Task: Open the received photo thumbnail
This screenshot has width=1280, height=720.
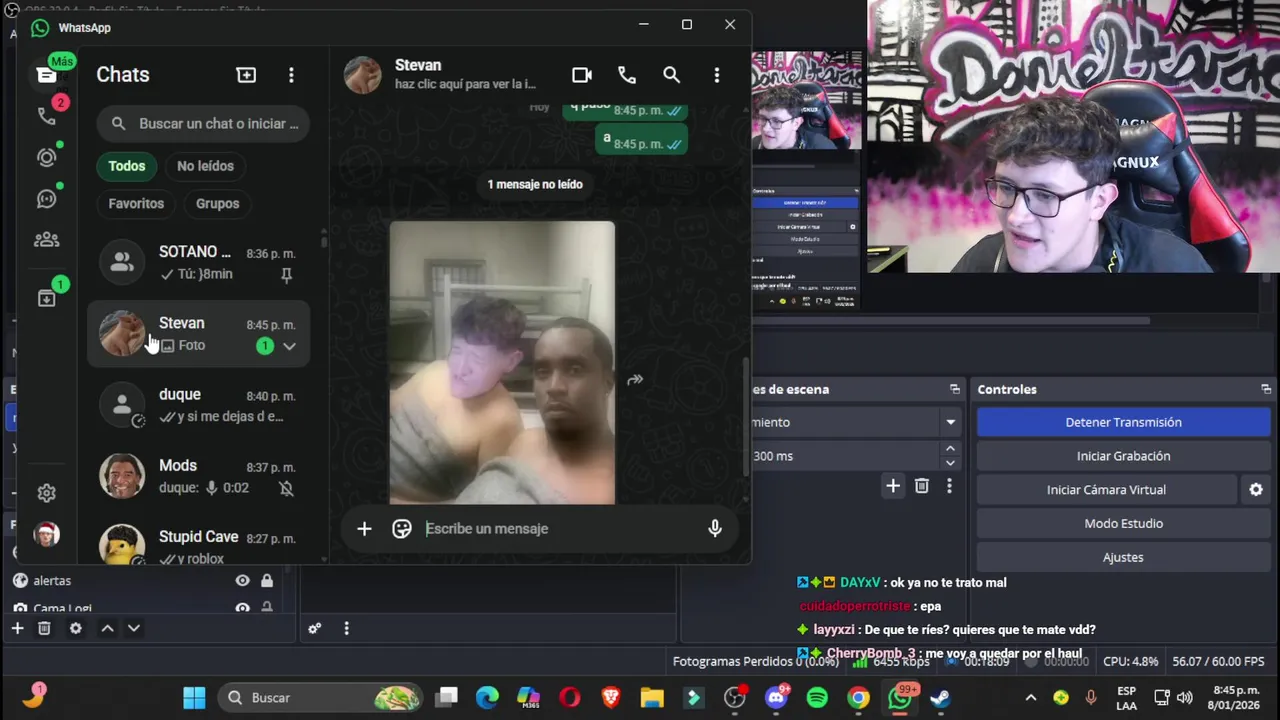Action: pos(502,363)
